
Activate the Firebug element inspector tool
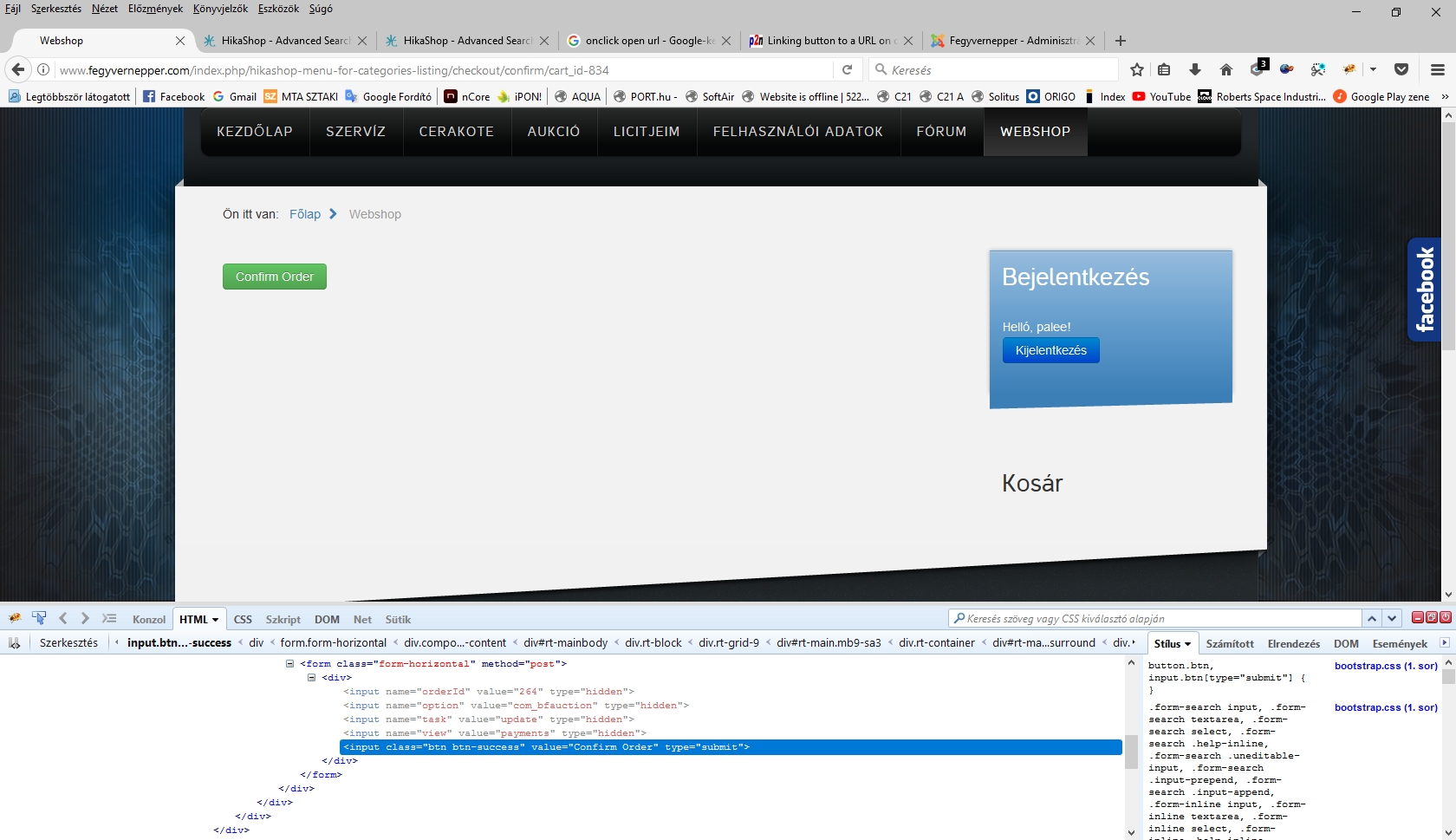39,618
